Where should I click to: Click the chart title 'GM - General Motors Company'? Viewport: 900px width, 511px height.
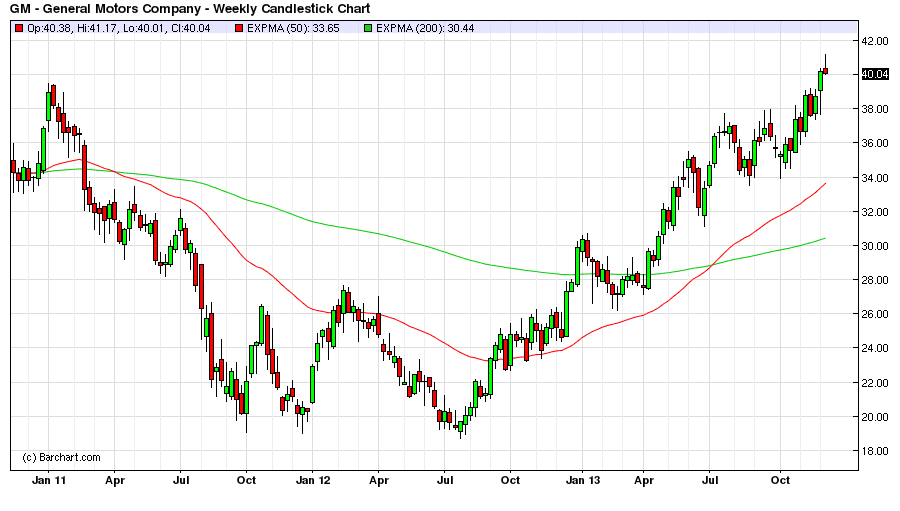(x=105, y=9)
